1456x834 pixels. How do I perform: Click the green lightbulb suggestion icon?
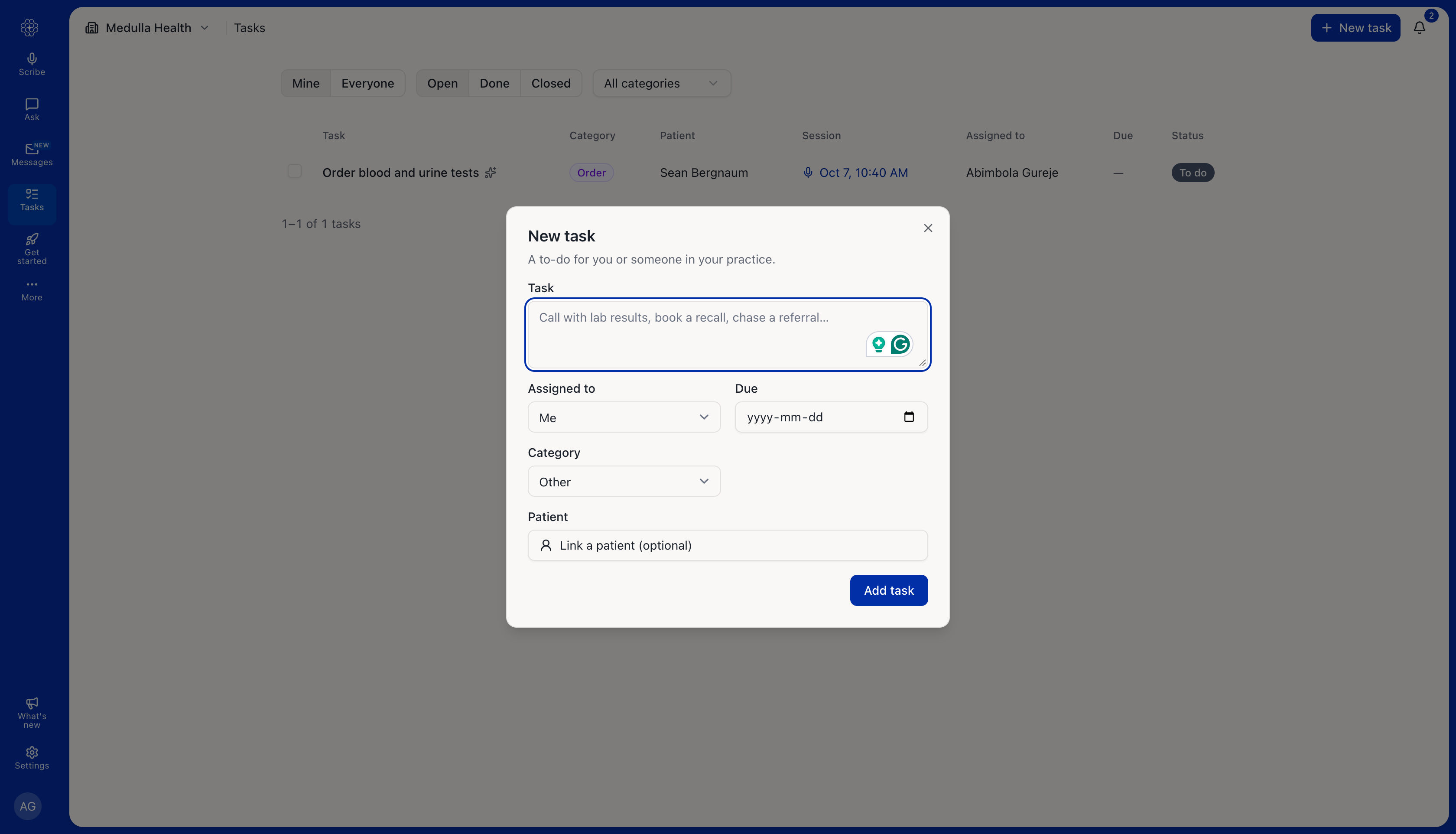878,344
